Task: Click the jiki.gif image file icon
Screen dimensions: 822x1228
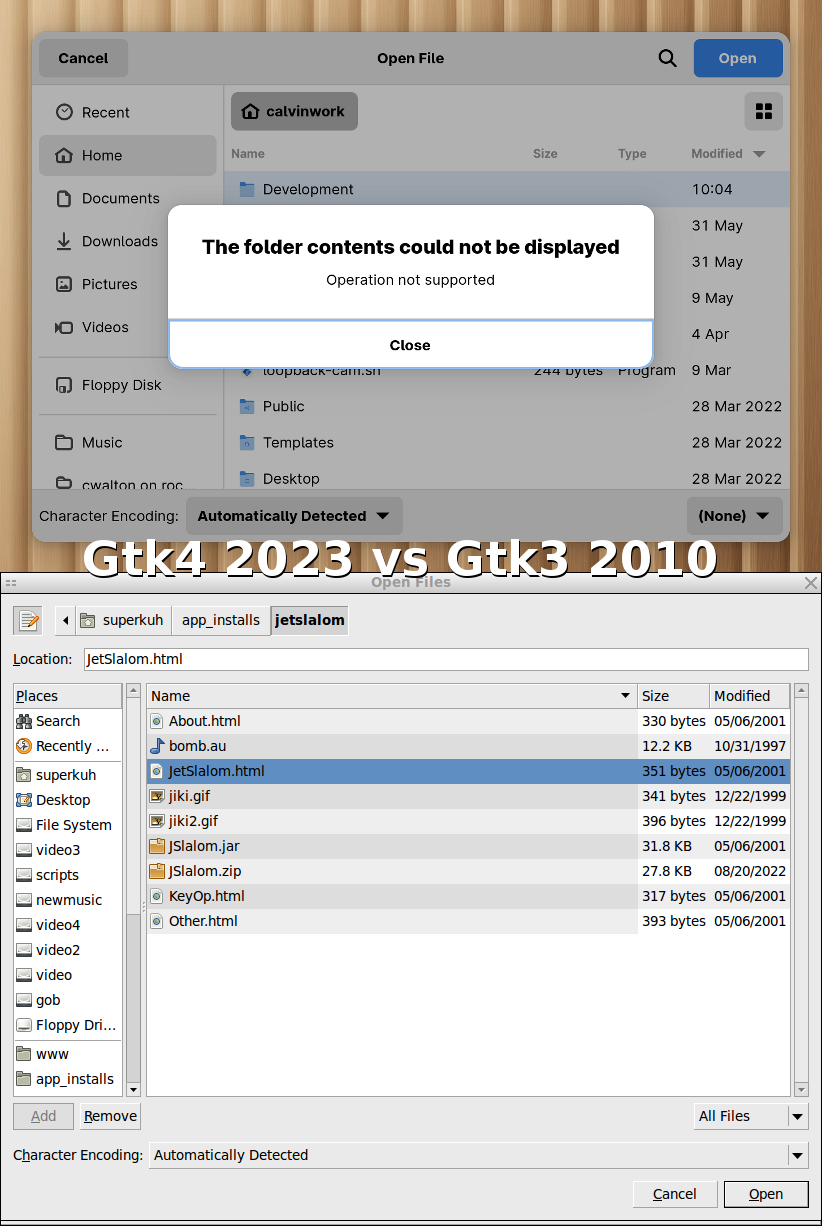Action: point(157,796)
